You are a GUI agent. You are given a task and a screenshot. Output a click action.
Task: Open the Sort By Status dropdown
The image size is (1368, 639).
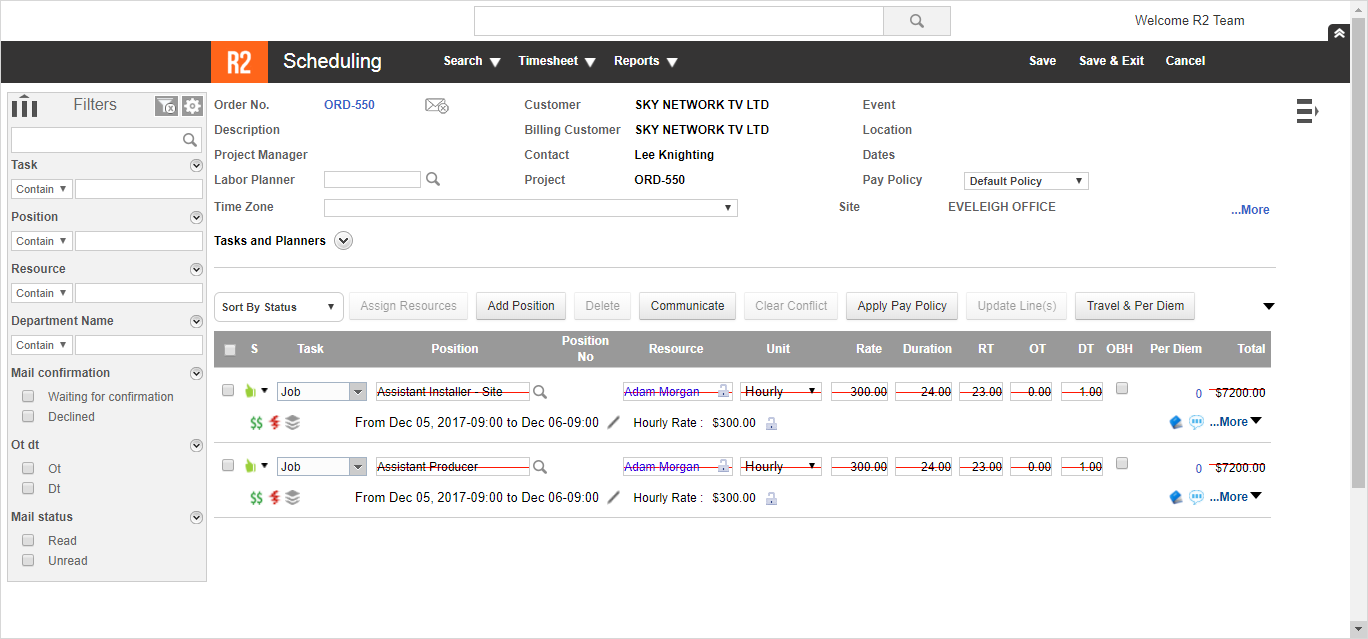pyautogui.click(x=278, y=307)
